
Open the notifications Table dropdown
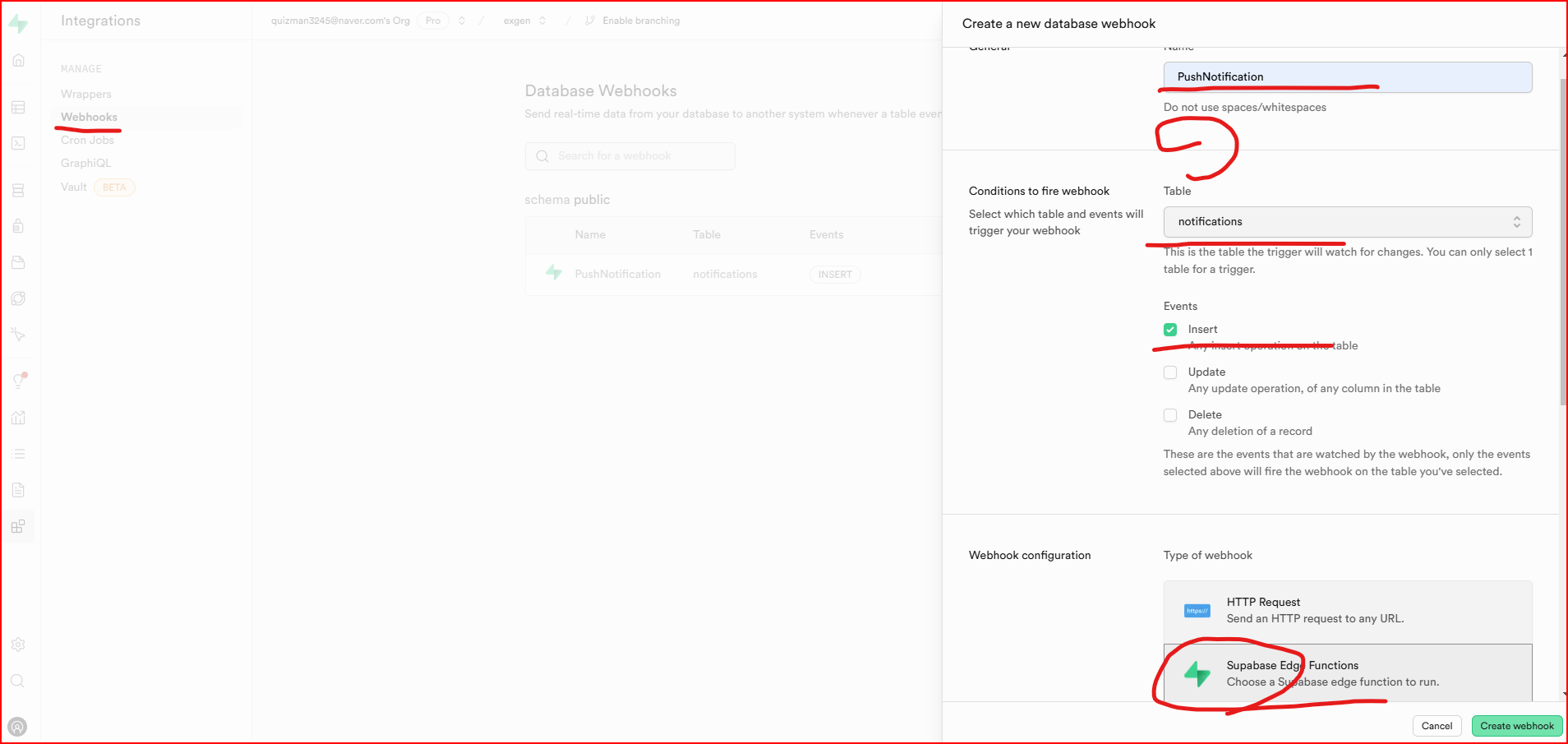click(x=1348, y=222)
